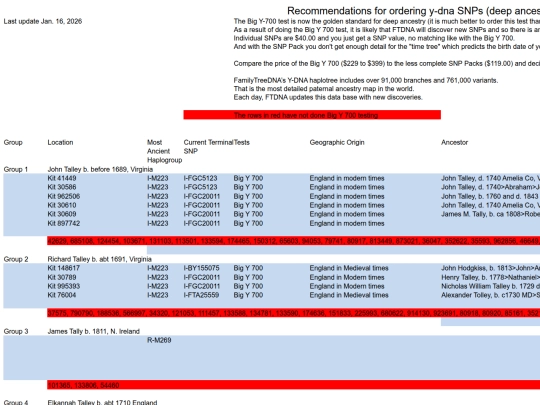Select the 'Group' column header

pyautogui.click(x=13, y=143)
